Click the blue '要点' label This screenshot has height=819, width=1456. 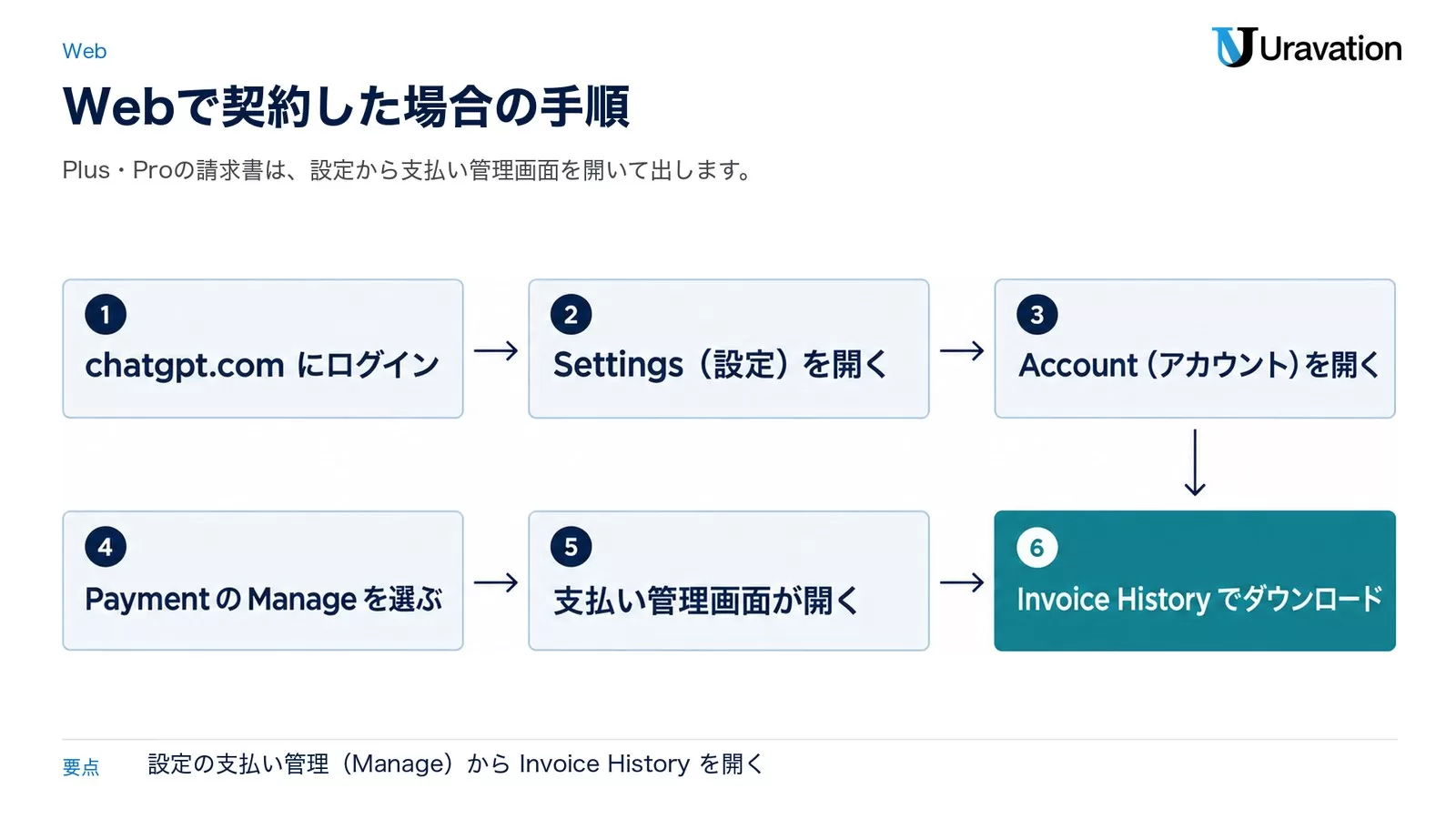81,767
